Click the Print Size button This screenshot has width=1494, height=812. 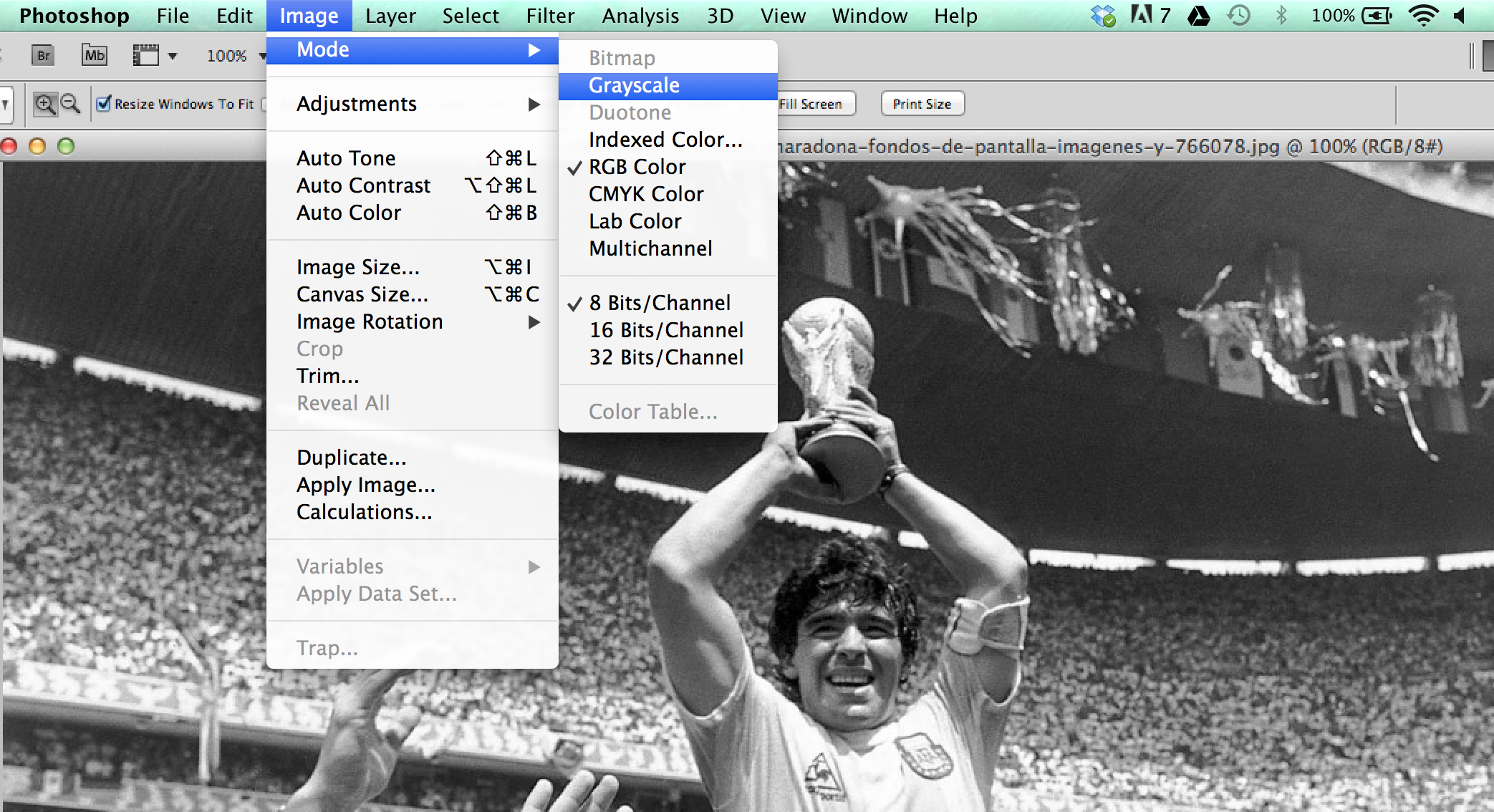click(922, 104)
